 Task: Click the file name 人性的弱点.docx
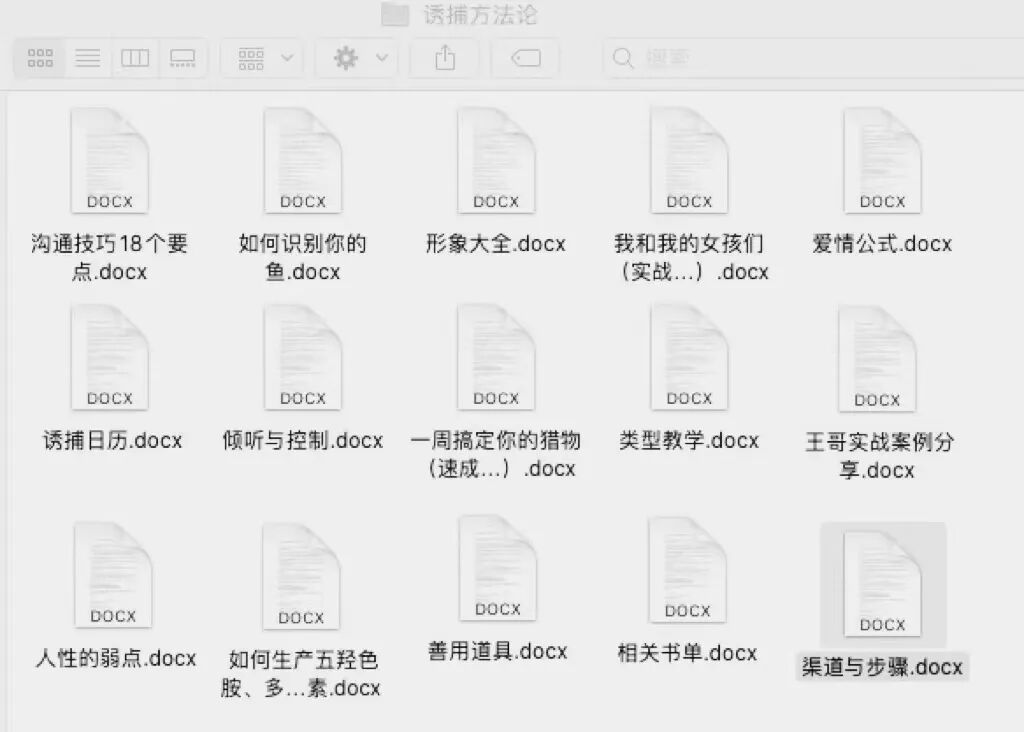(x=116, y=658)
